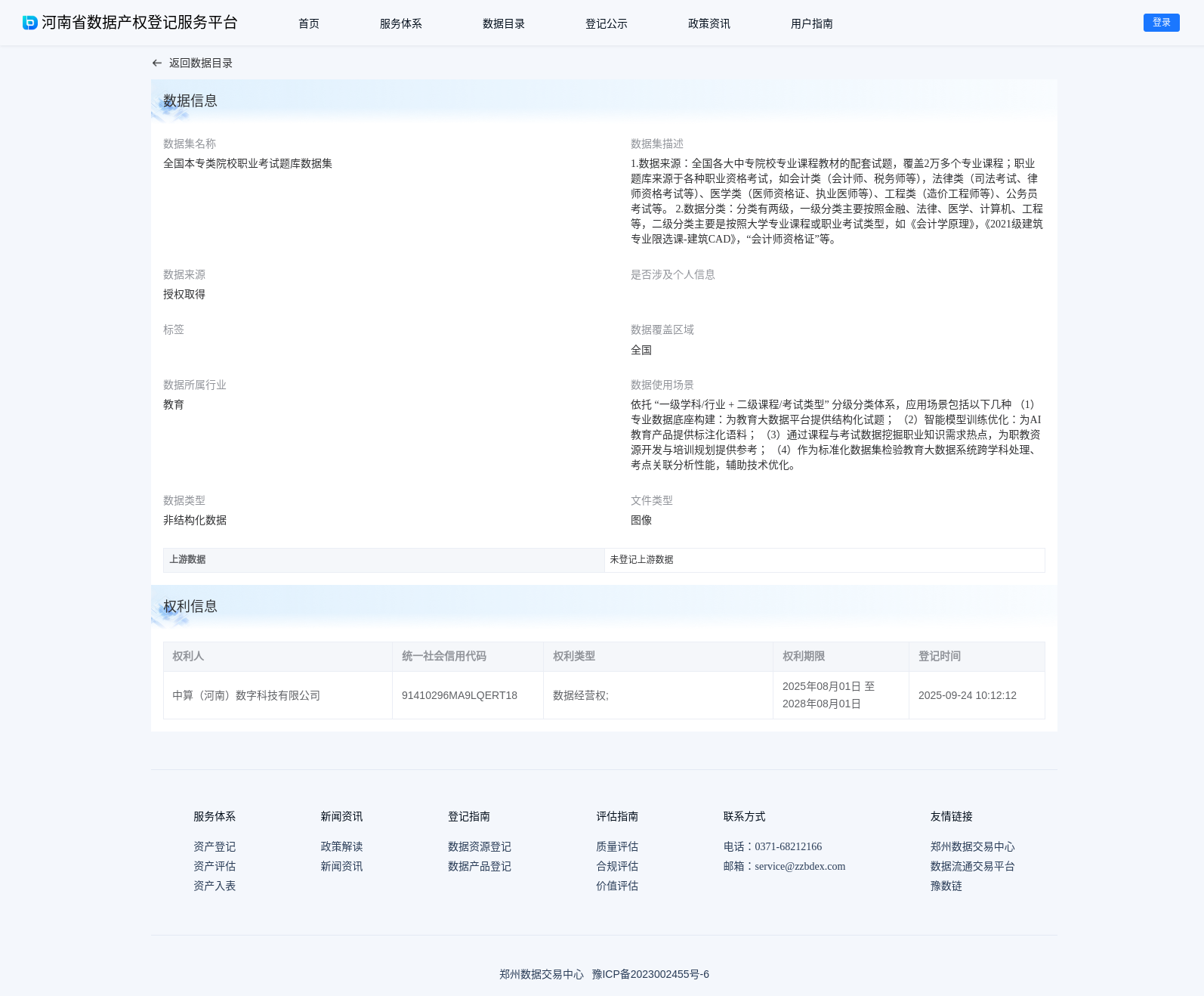The height and width of the screenshot is (996, 1204).
Task: Click coverage region value 全国
Action: coord(641,350)
